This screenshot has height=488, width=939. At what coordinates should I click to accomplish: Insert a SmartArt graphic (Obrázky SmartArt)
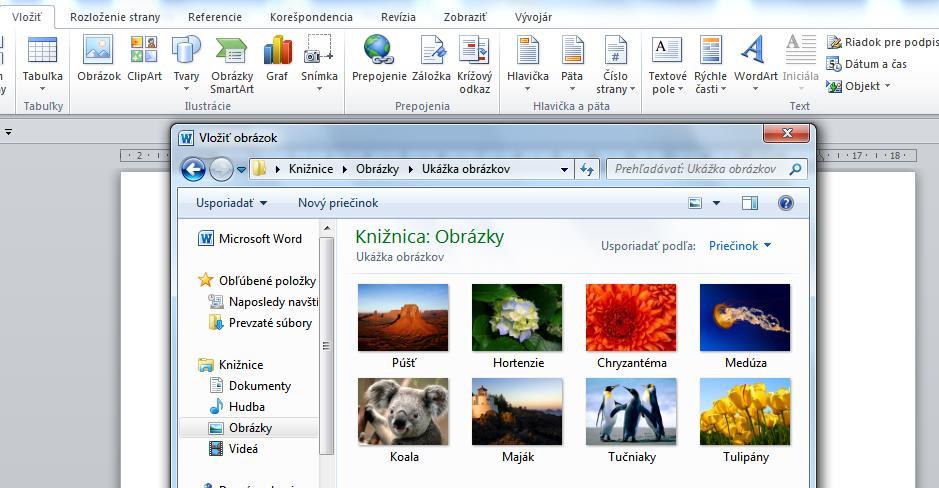(231, 50)
